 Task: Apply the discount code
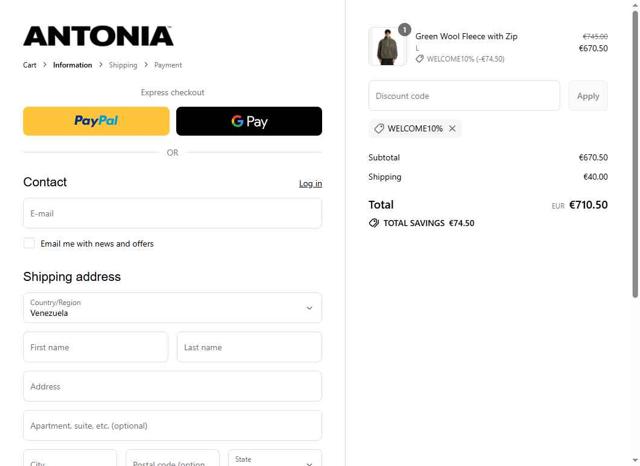[588, 96]
